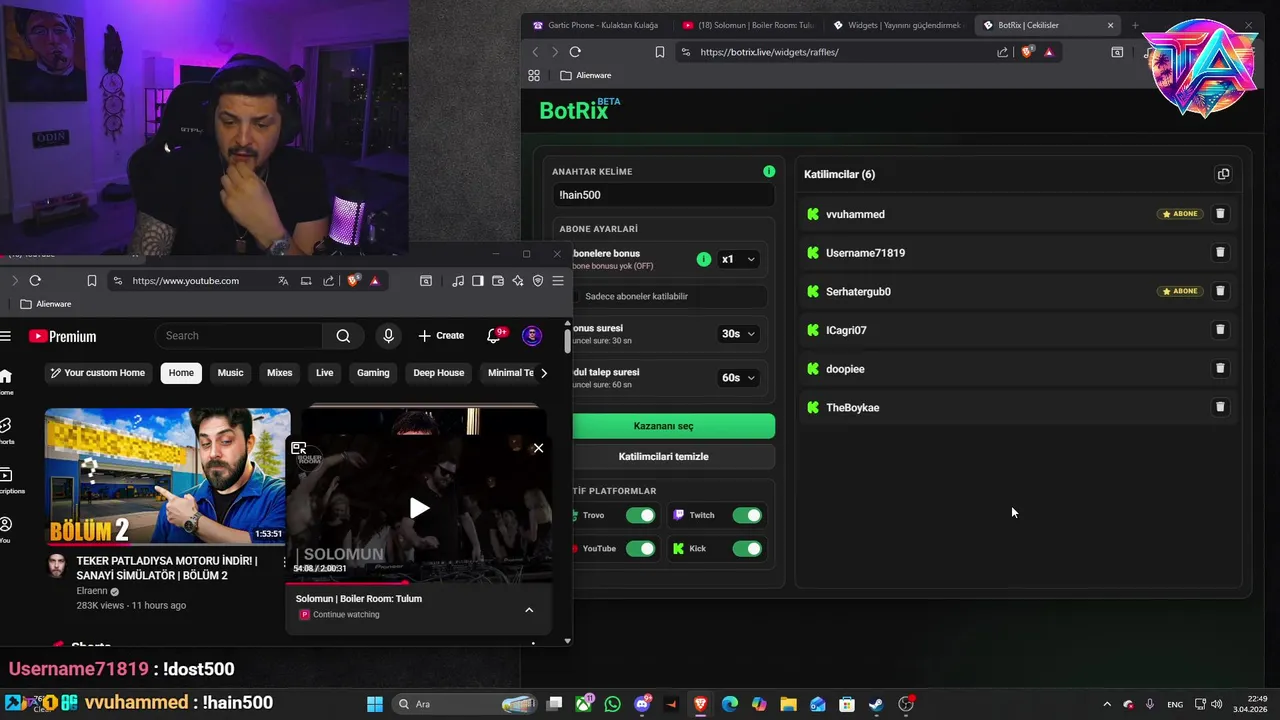Open the Teker Patladiysa video thumbnail
1280x720 pixels.
pos(167,476)
